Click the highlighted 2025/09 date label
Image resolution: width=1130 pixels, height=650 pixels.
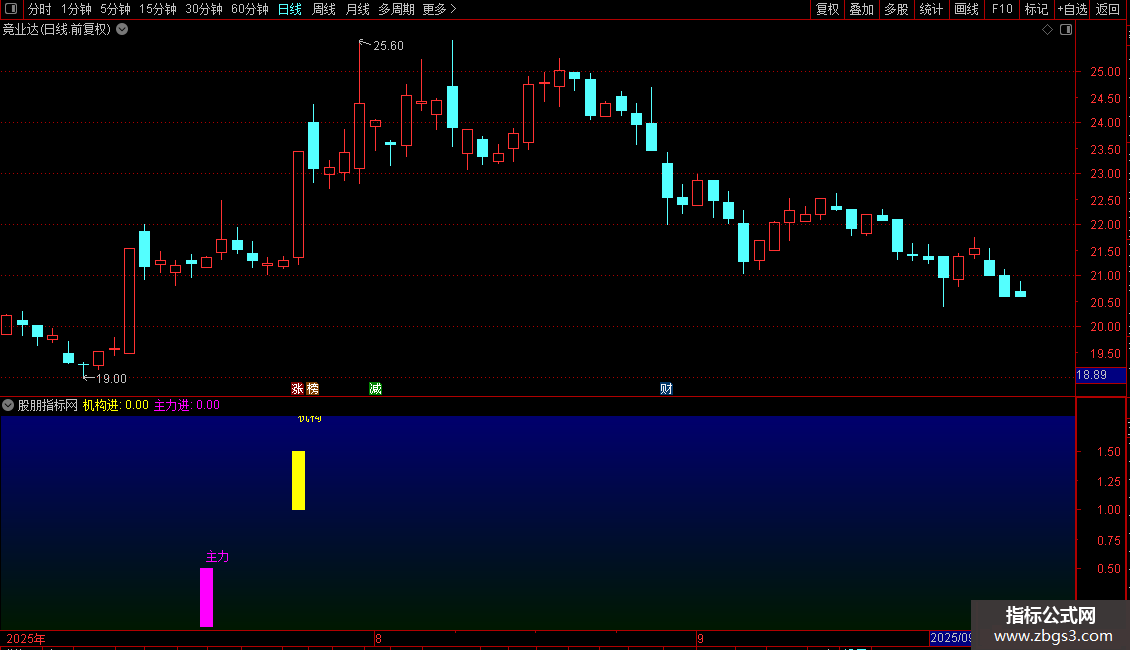951,638
